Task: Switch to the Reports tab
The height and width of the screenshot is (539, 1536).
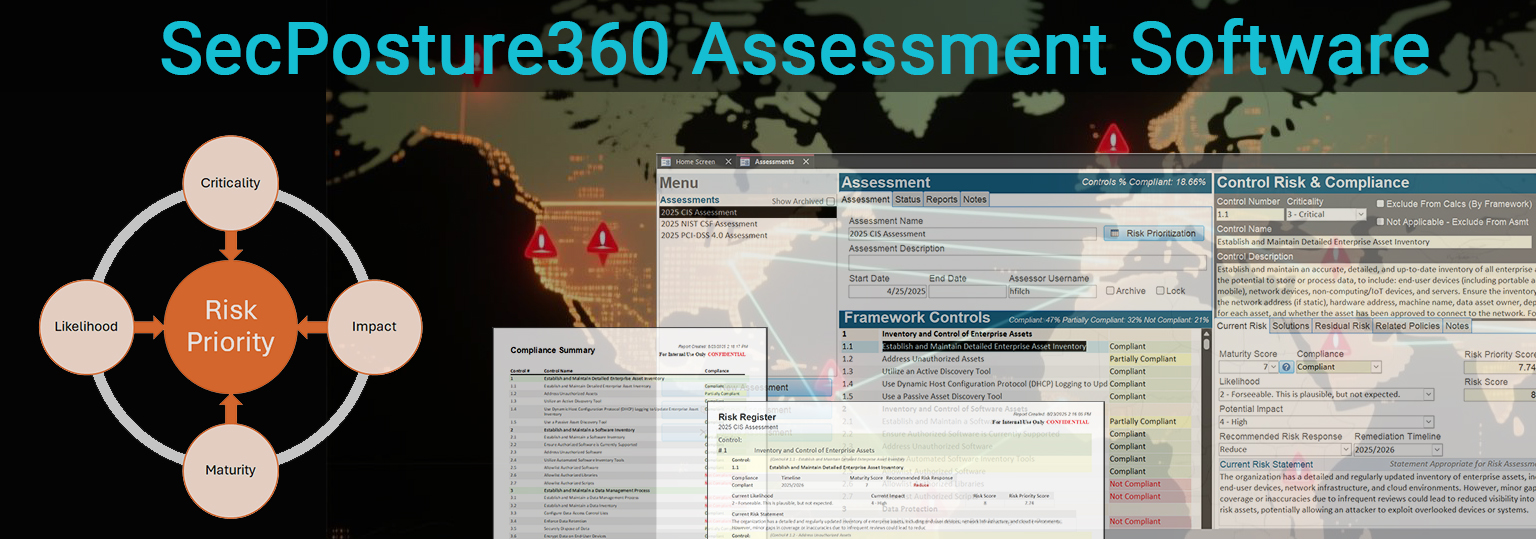Action: (941, 199)
